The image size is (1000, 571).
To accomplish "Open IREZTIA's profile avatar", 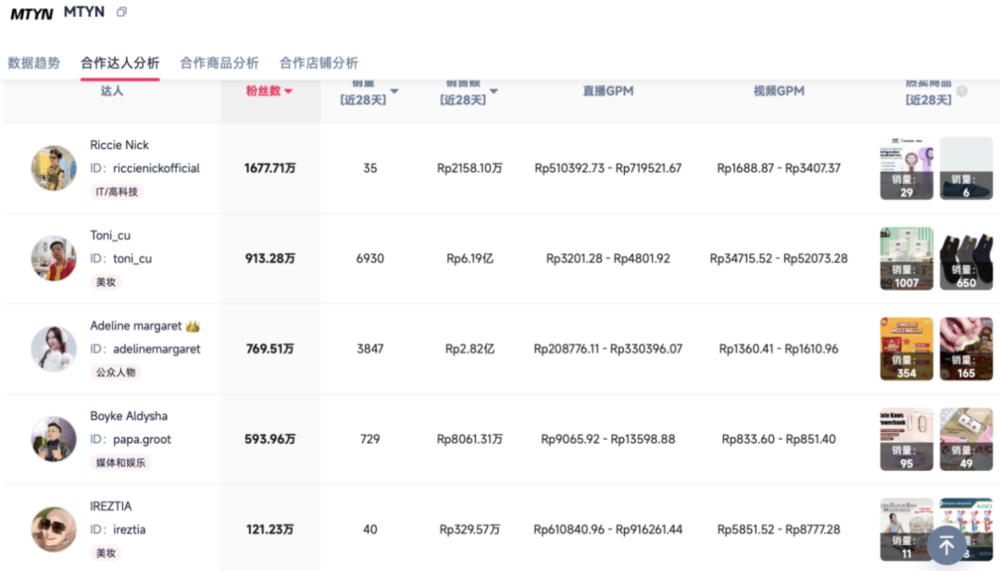I will pos(54,529).
